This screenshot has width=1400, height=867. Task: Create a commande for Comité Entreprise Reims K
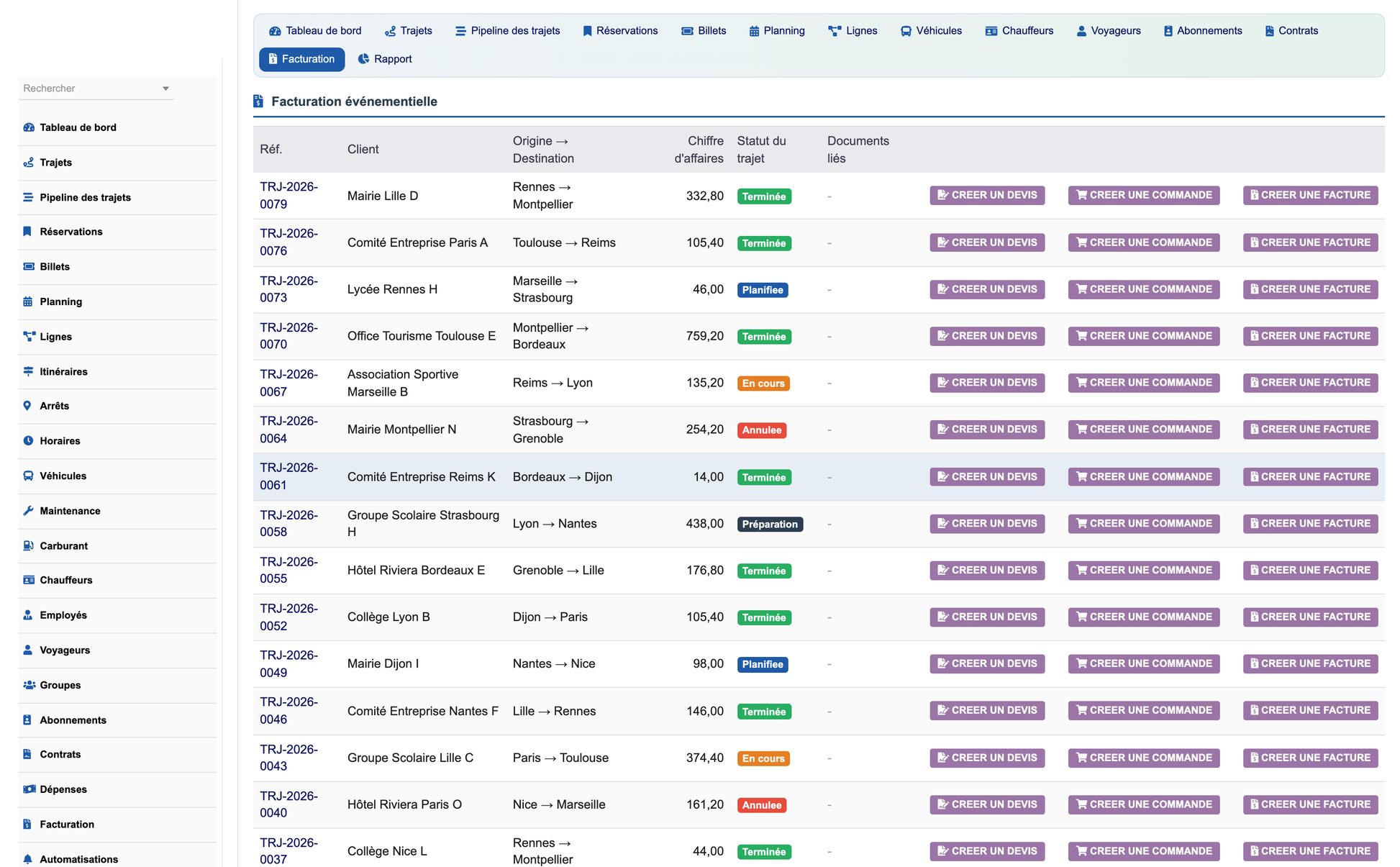tap(1144, 477)
